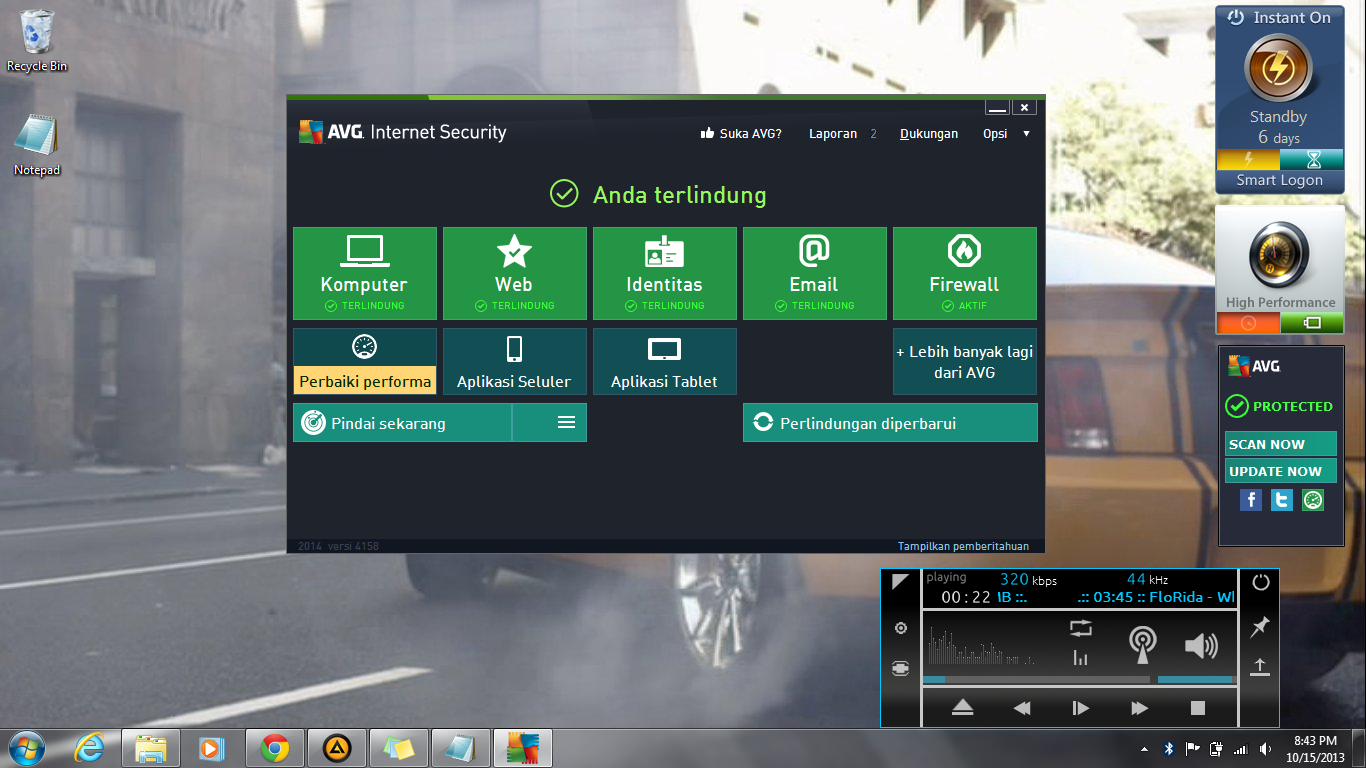This screenshot has height=768, width=1366.
Task: Adjust the player volume slider
Action: [1196, 680]
